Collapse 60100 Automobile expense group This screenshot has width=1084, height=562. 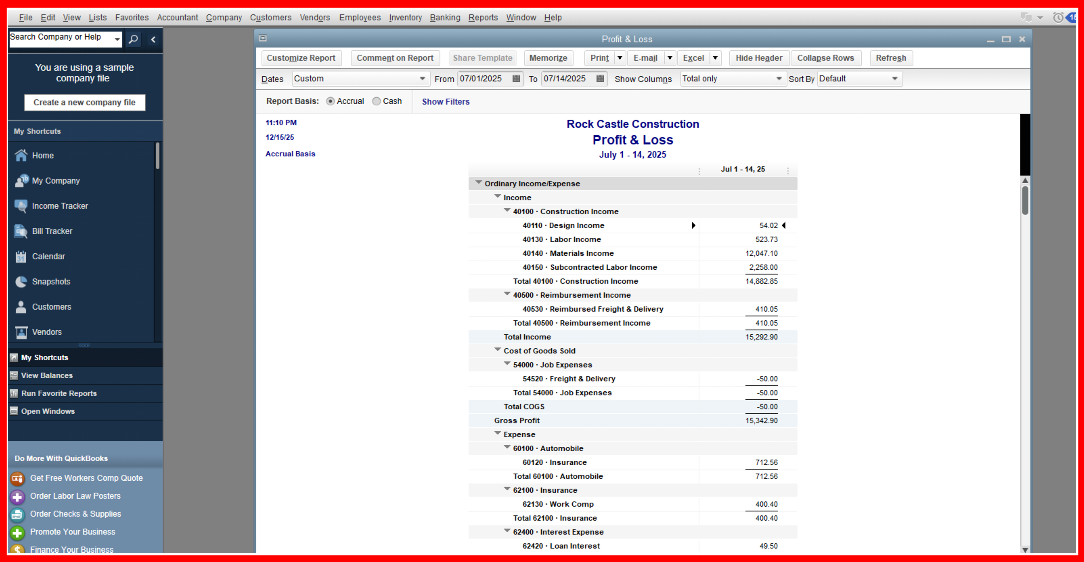507,448
